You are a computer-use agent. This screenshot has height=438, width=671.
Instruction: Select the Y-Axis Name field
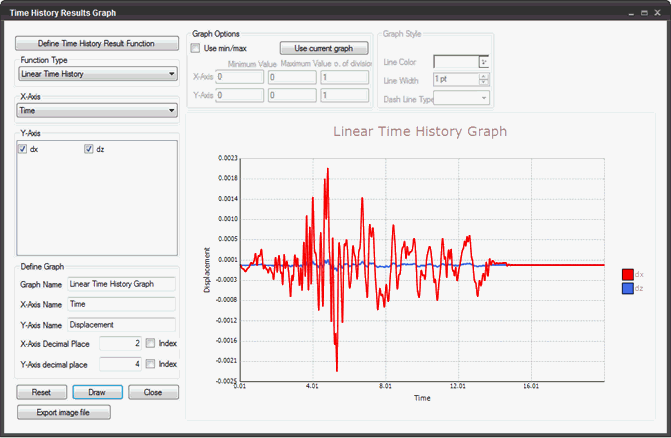121,324
